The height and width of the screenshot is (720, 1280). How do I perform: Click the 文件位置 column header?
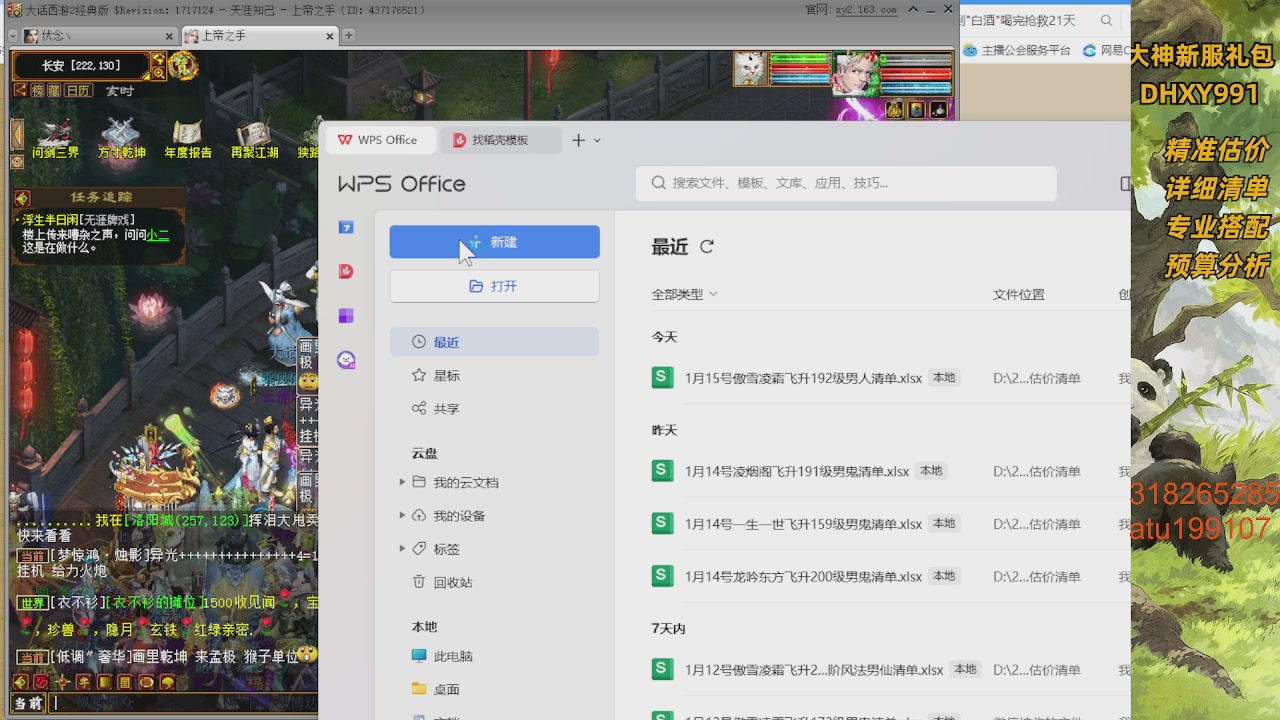click(1019, 294)
